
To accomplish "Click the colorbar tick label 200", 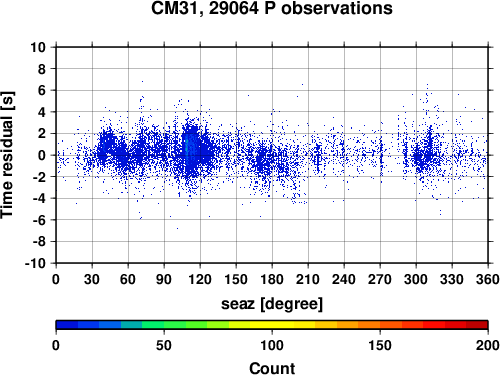I will 487,345.
